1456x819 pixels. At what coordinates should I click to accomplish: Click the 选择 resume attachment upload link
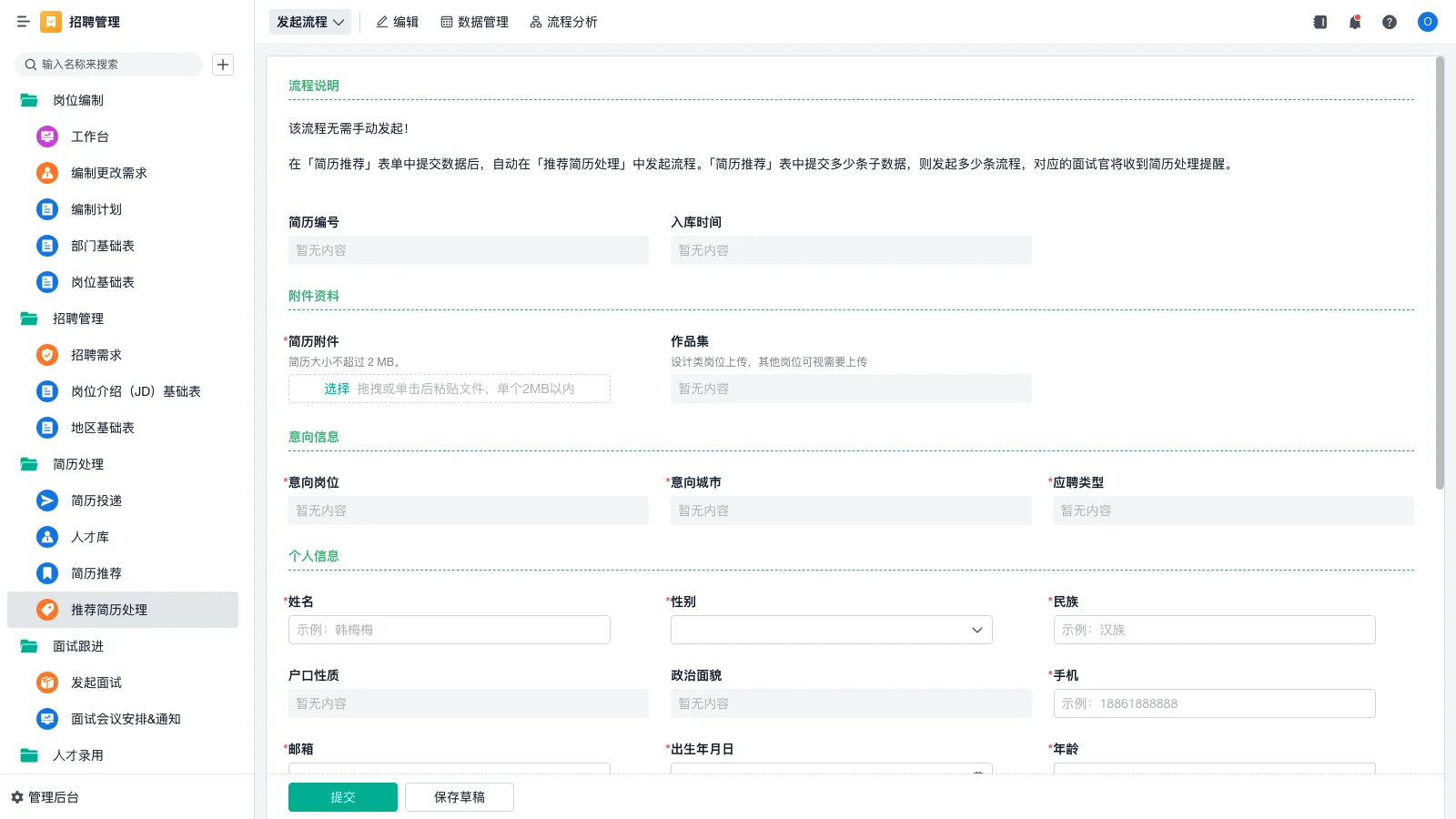(x=336, y=389)
